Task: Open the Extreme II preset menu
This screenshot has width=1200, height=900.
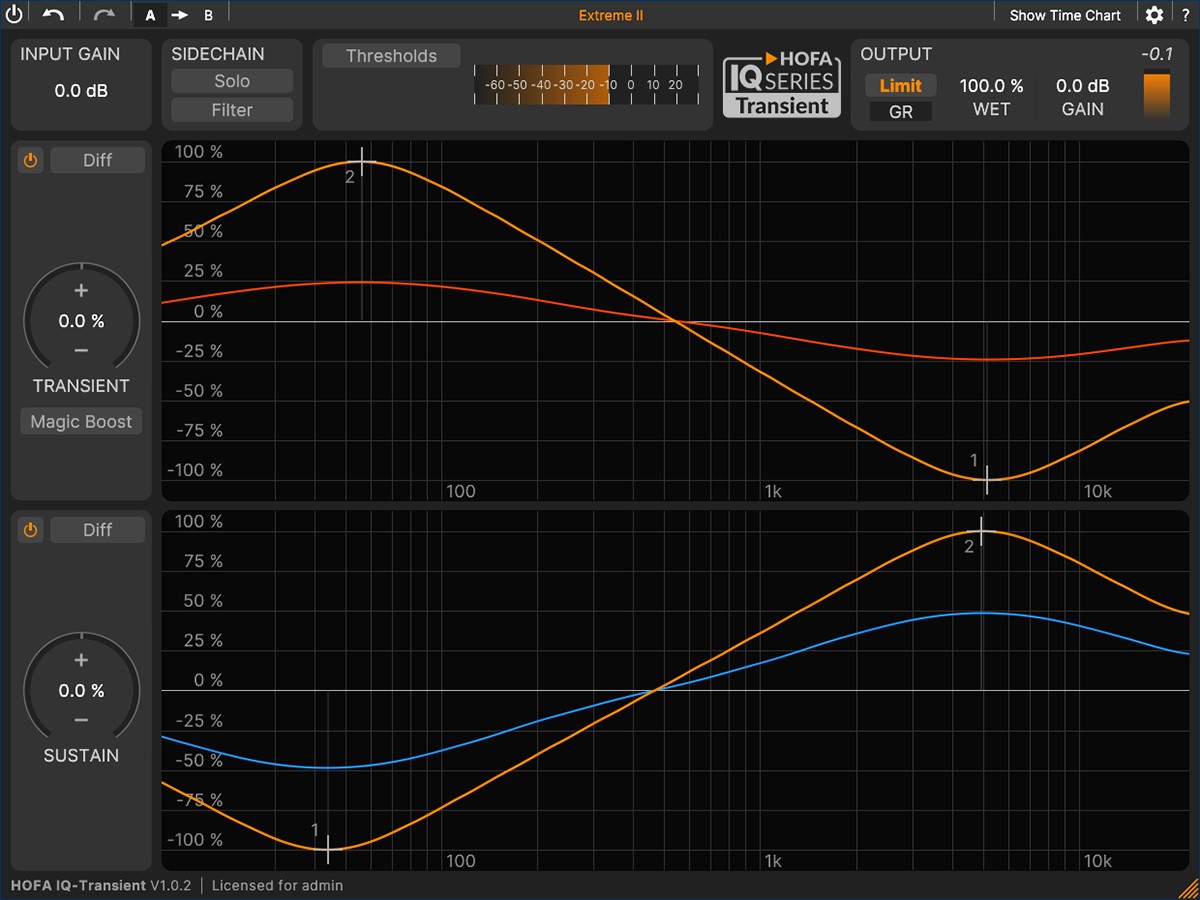Action: click(611, 15)
